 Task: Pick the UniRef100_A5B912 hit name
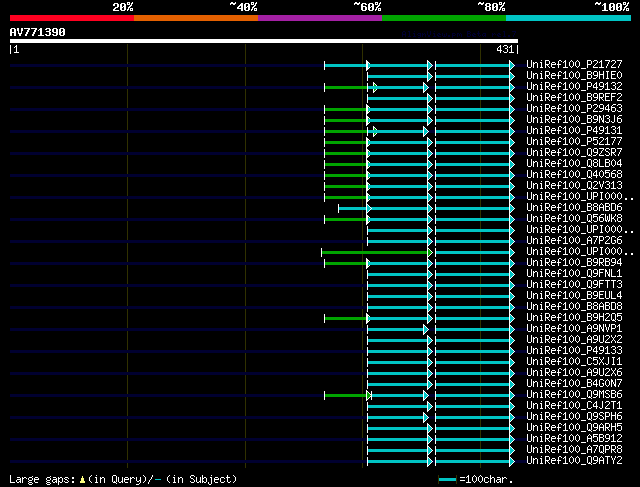pyautogui.click(x=574, y=439)
